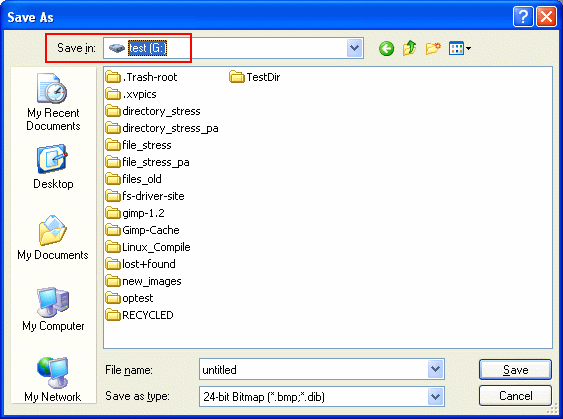Select the file_stress_pa folder
The image size is (563, 419).
pos(148,162)
